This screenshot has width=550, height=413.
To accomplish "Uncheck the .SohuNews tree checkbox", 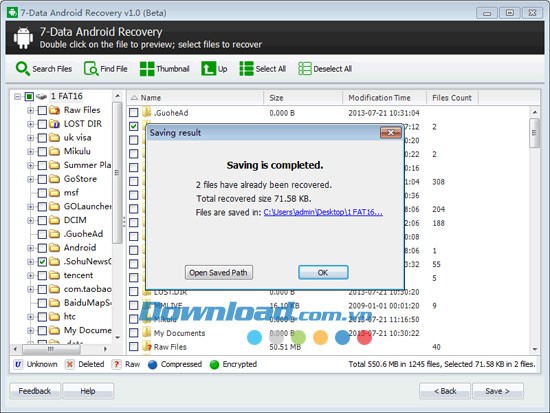I will [42, 262].
